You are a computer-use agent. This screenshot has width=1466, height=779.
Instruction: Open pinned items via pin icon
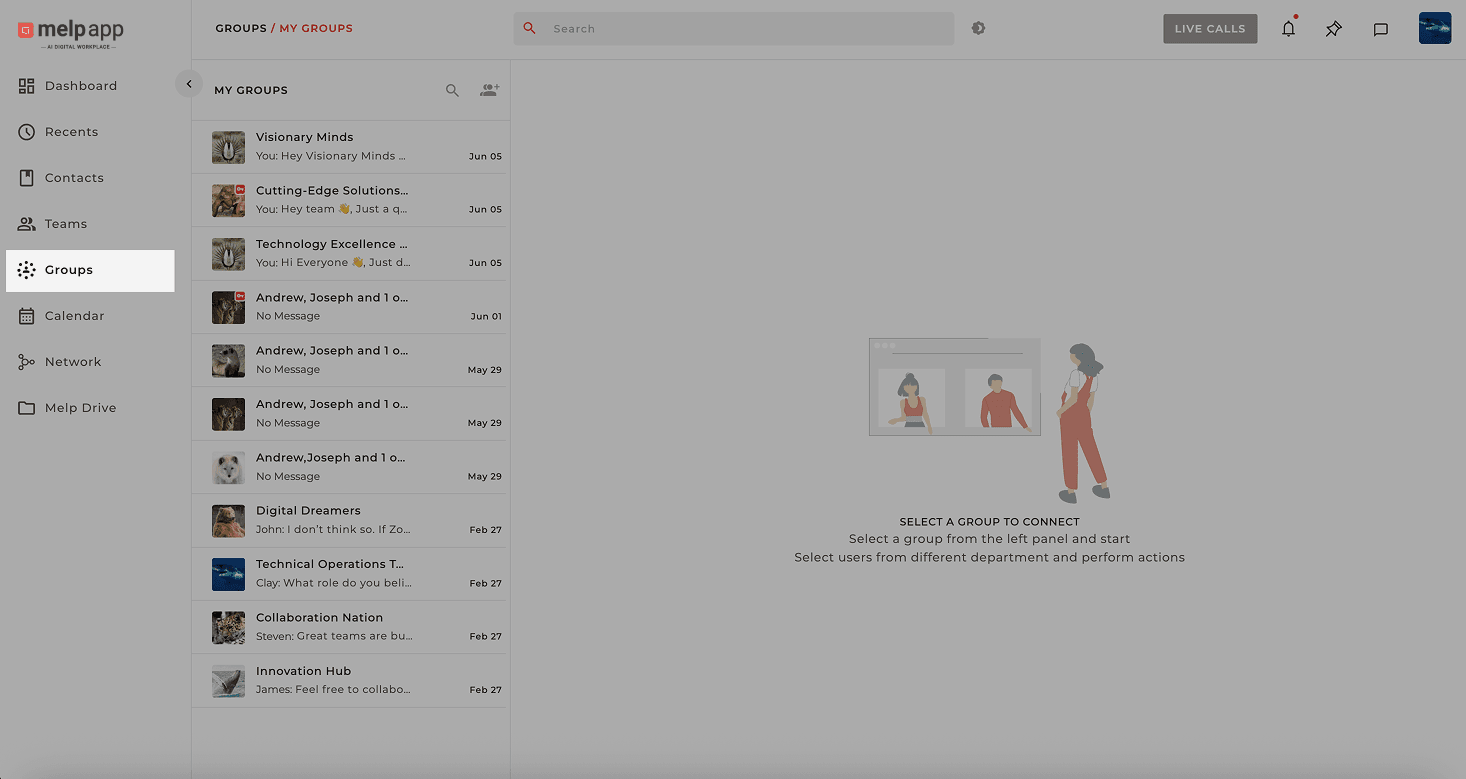coord(1334,29)
